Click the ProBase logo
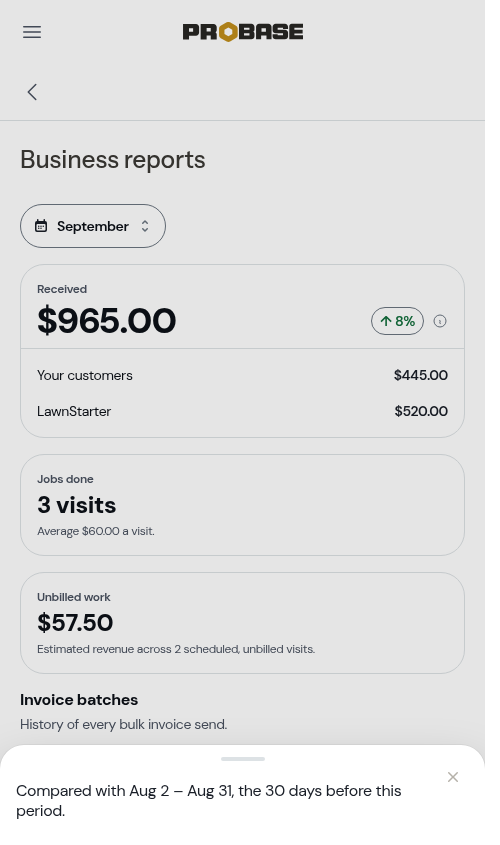Image resolution: width=500 pixels, height=845 pixels. (243, 32)
